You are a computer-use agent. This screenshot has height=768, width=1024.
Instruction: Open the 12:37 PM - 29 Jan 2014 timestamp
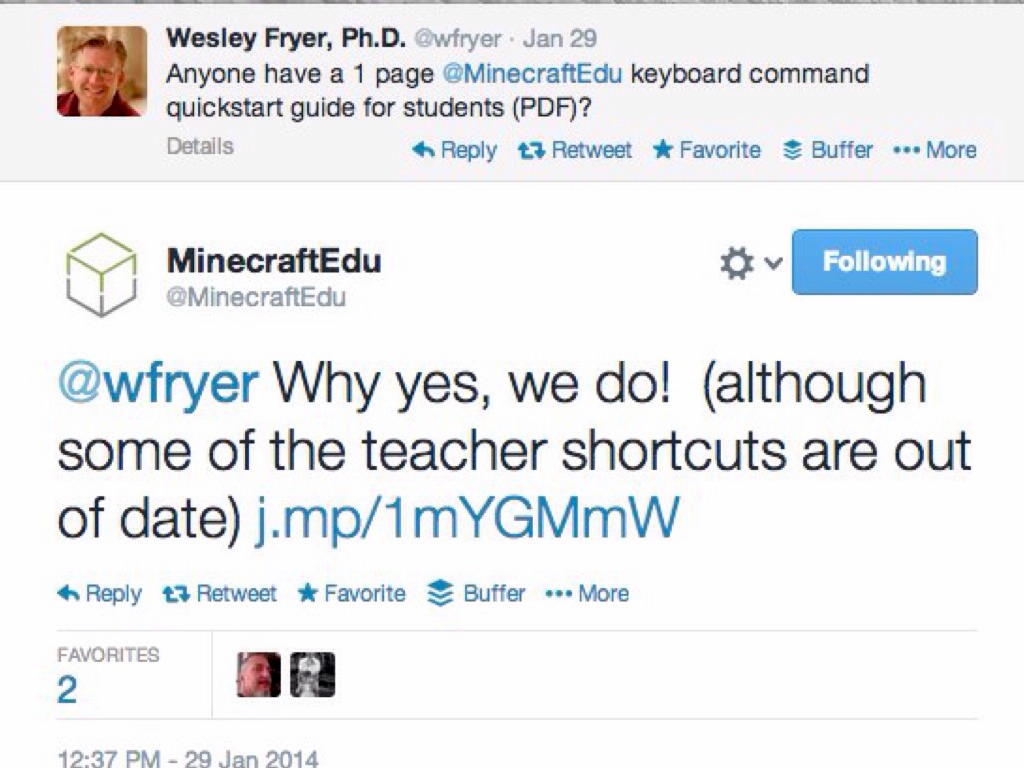click(x=188, y=757)
